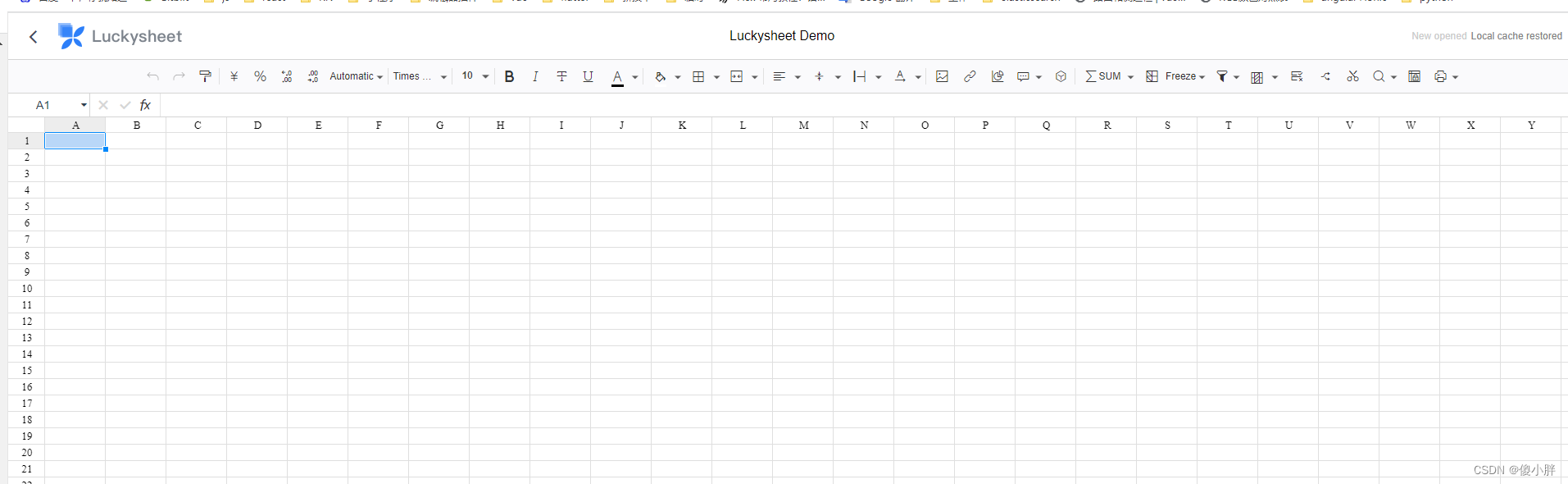
Task: Click the Luckysheet Demo title
Action: coord(782,36)
